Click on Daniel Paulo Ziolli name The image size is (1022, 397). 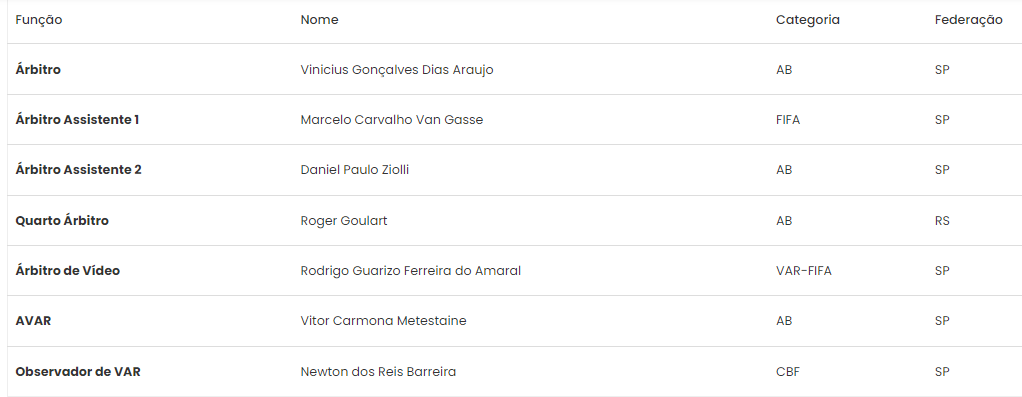coord(355,170)
